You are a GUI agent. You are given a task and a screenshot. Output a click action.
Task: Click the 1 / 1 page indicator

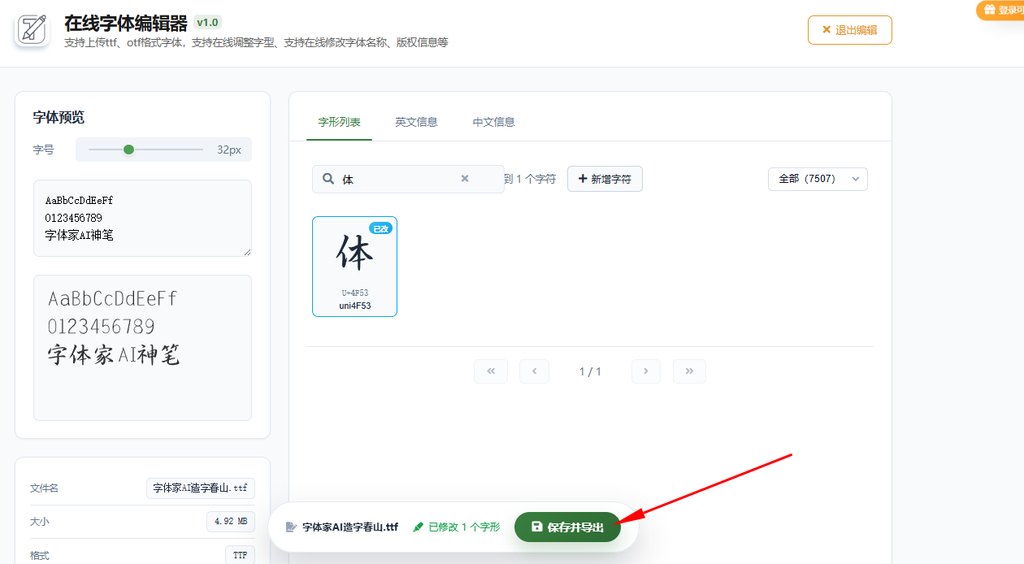[590, 371]
